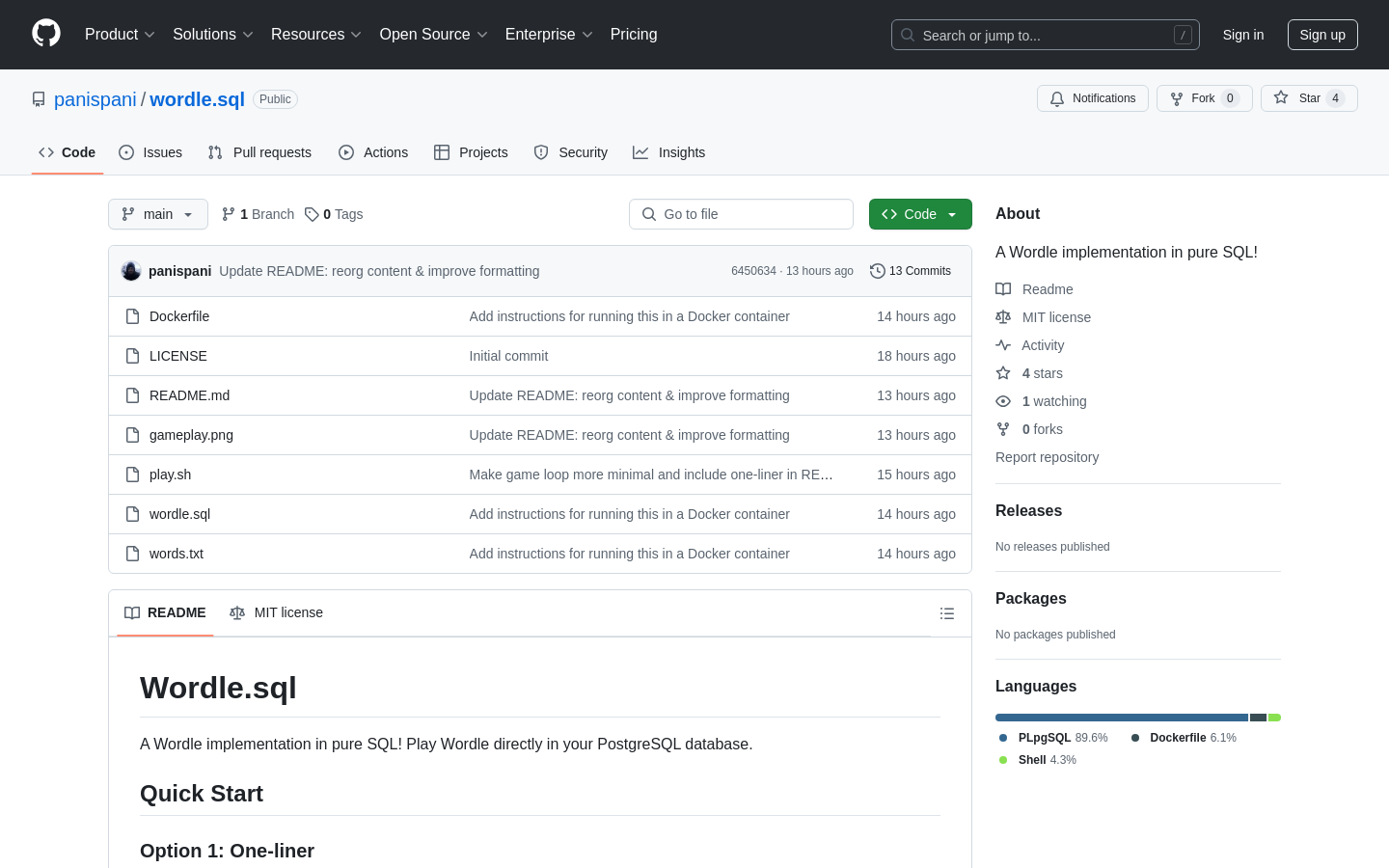Click the PLpgSQL segment of the language bar
This screenshot has height=868, width=1389.
(x=1122, y=718)
